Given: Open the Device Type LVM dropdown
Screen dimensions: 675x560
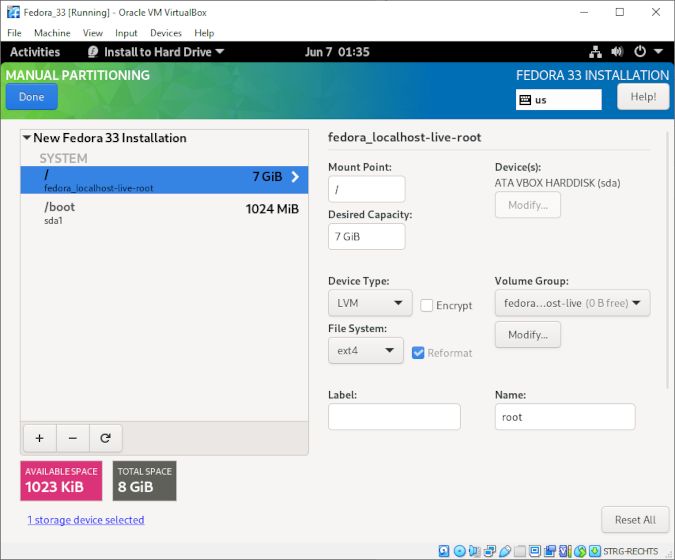Looking at the screenshot, I should point(370,303).
